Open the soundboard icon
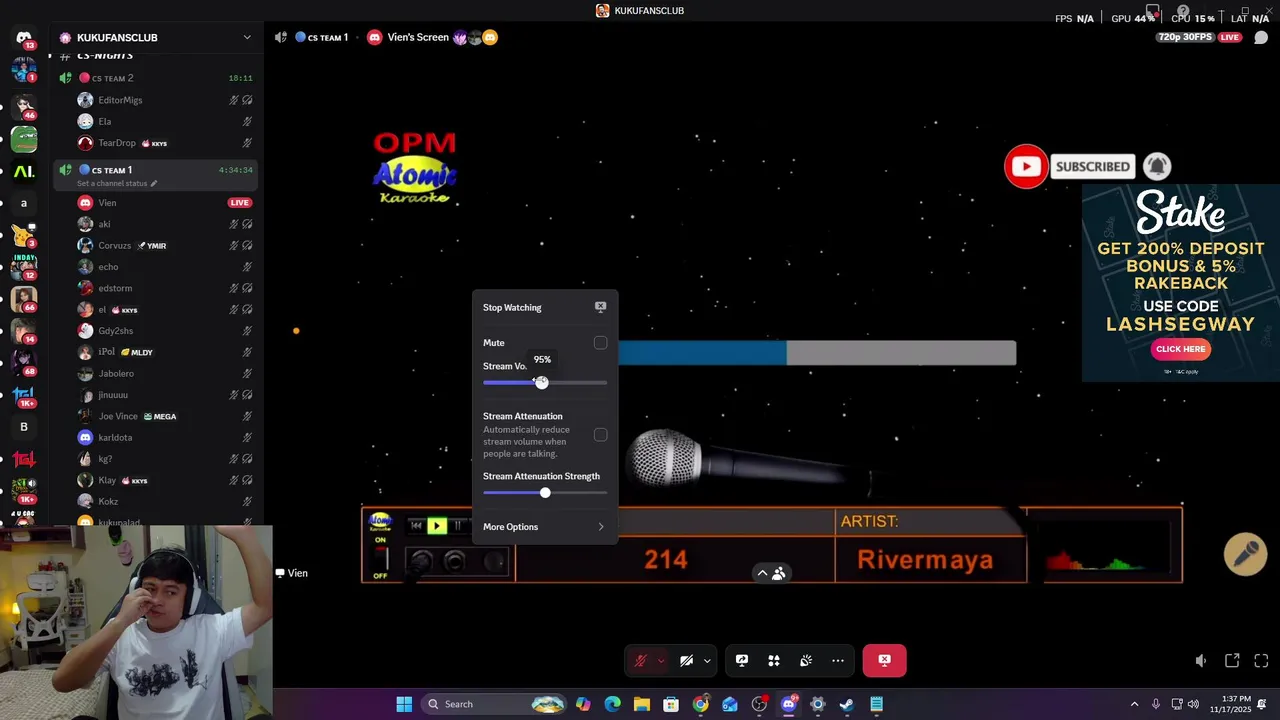 pos(806,660)
